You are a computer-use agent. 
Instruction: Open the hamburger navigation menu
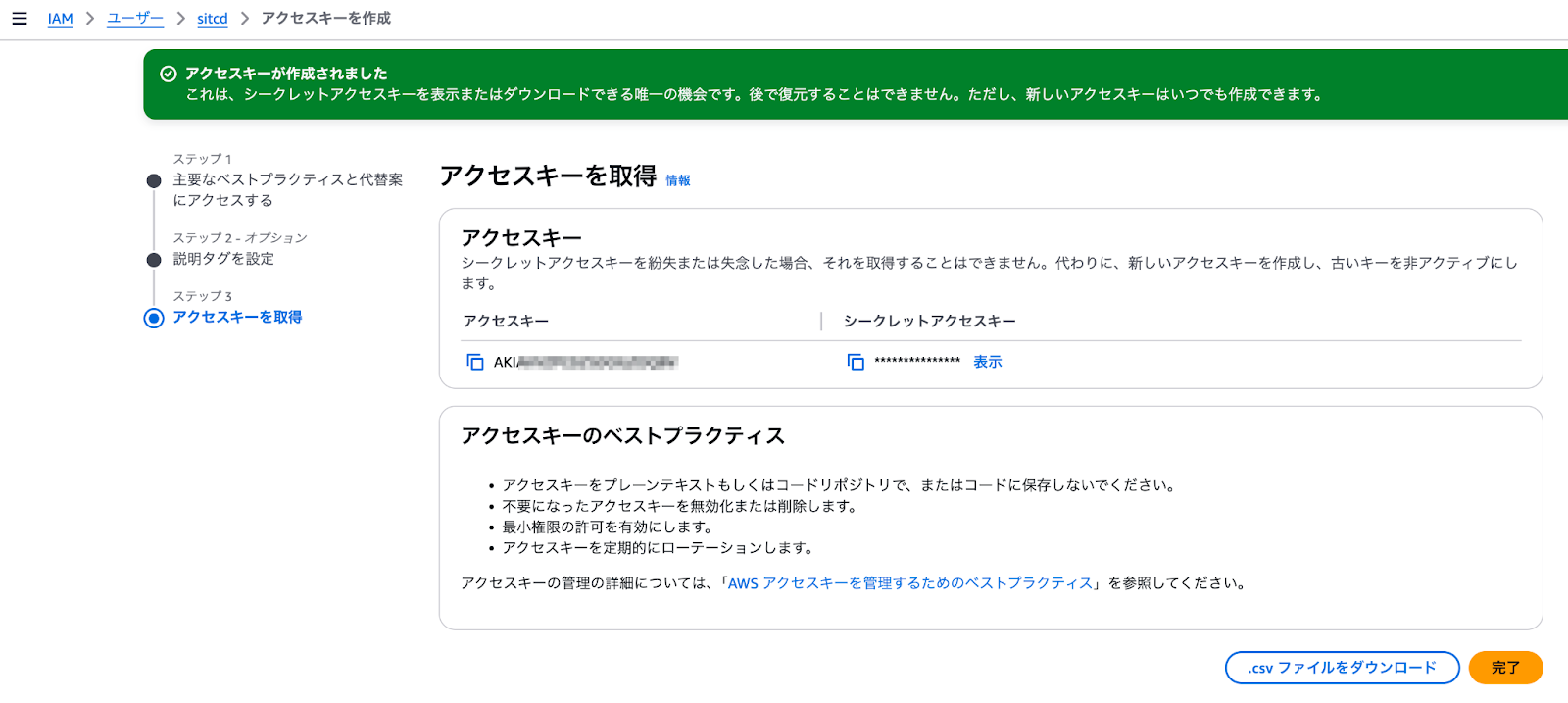point(20,19)
